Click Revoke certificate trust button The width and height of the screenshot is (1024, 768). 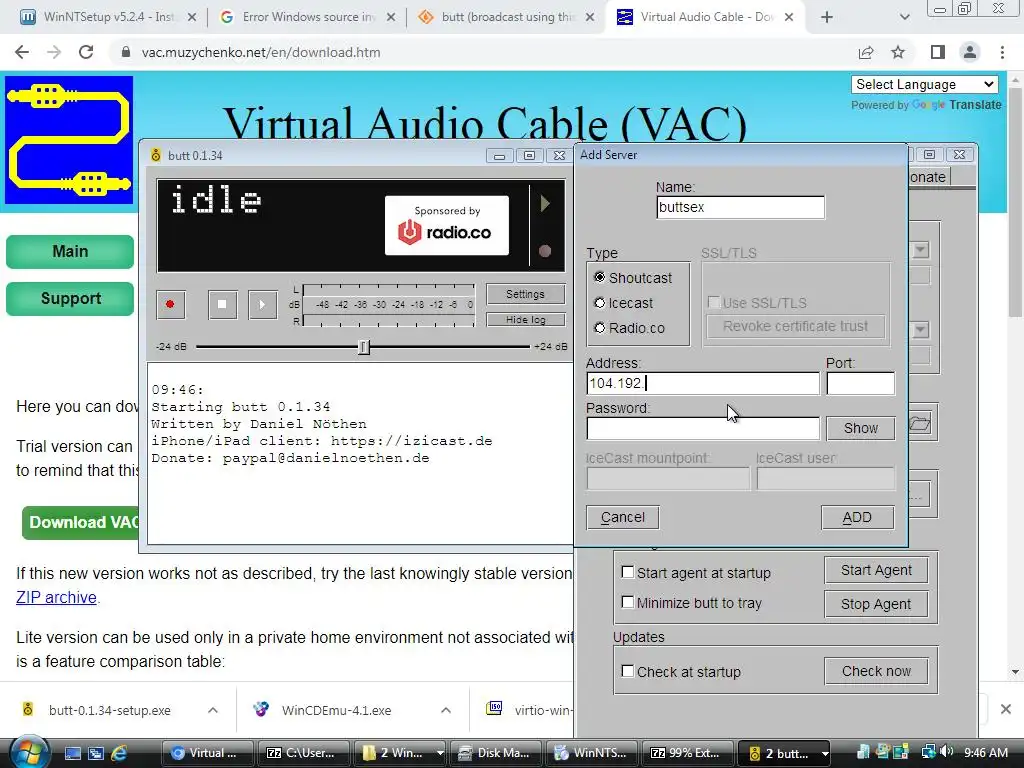coord(795,326)
